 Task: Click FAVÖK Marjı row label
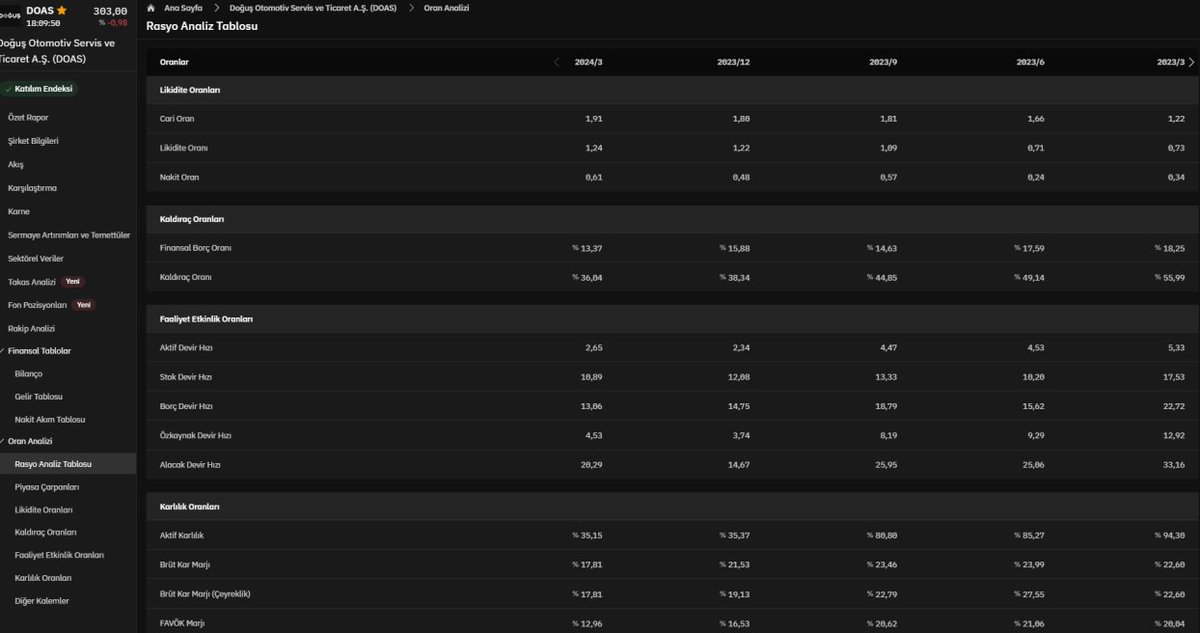tap(183, 623)
